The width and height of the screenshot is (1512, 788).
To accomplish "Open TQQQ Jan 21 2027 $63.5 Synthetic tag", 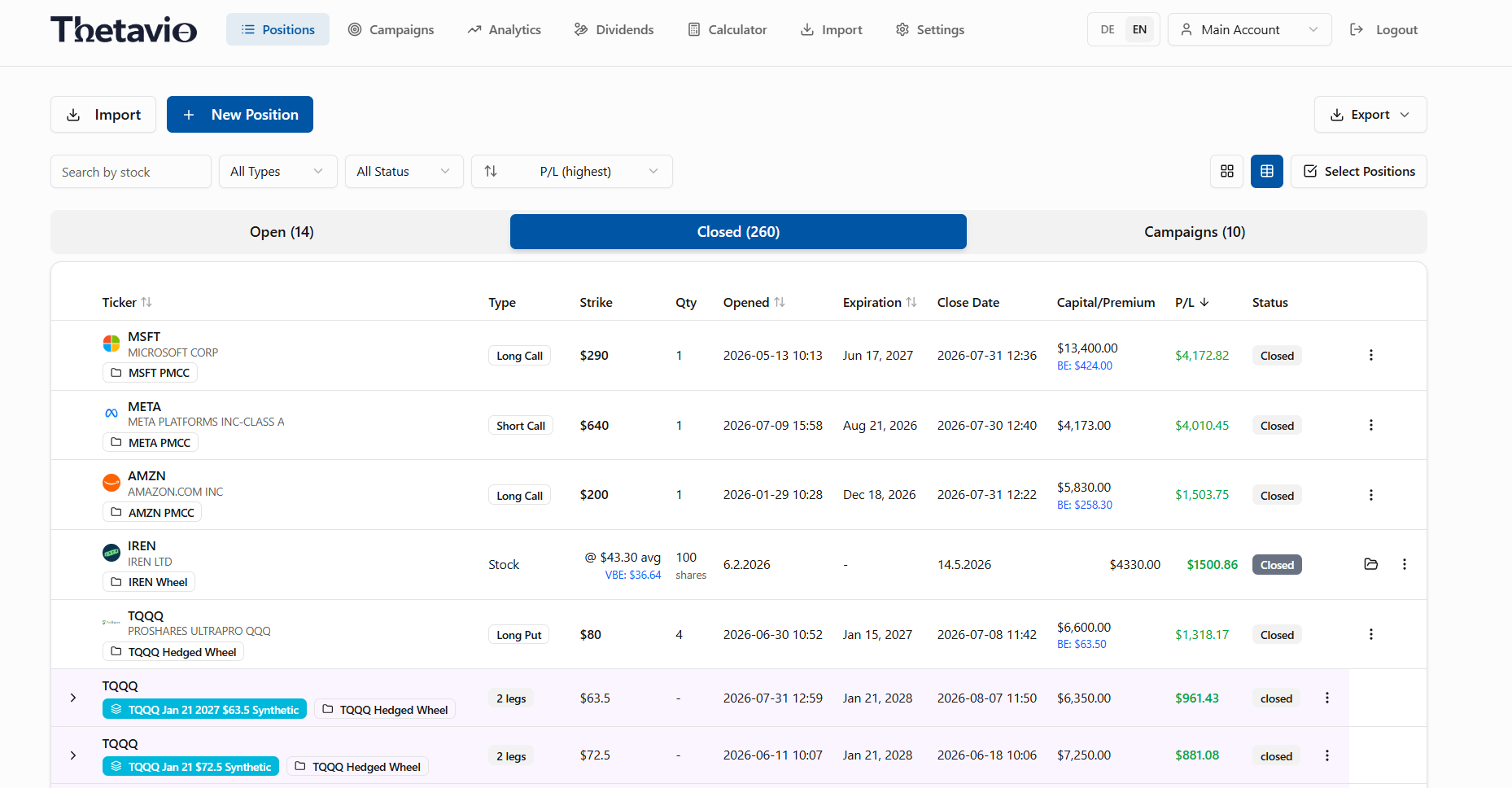I will [x=204, y=710].
